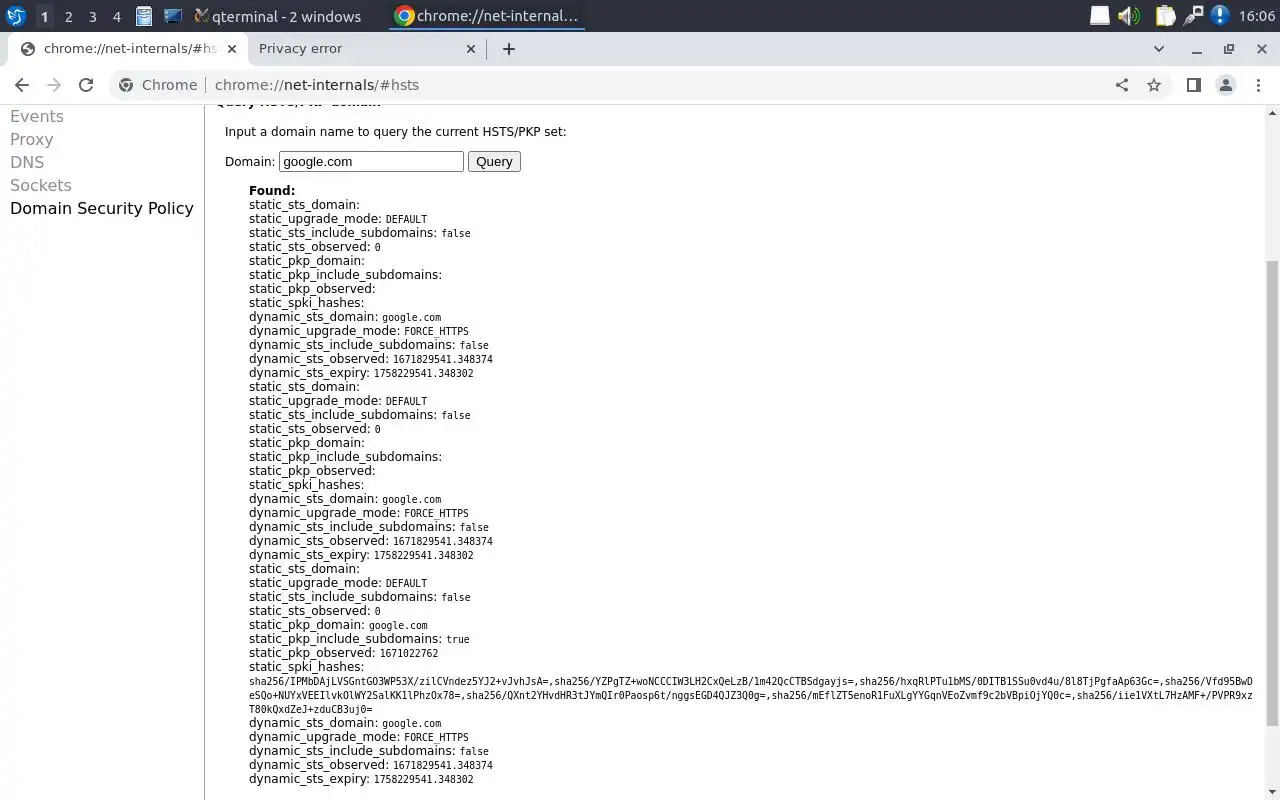Close the net-internals tab

(x=232, y=48)
